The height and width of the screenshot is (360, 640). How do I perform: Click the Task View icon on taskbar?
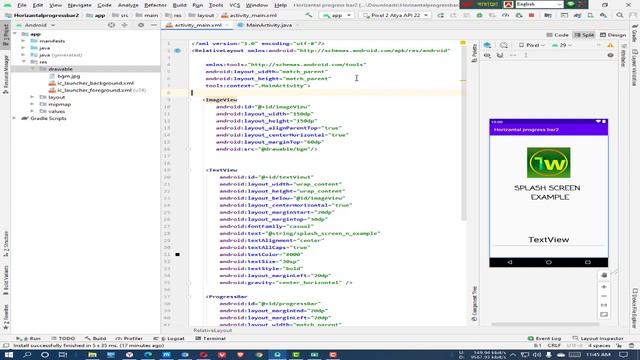pyautogui.click(x=62, y=354)
